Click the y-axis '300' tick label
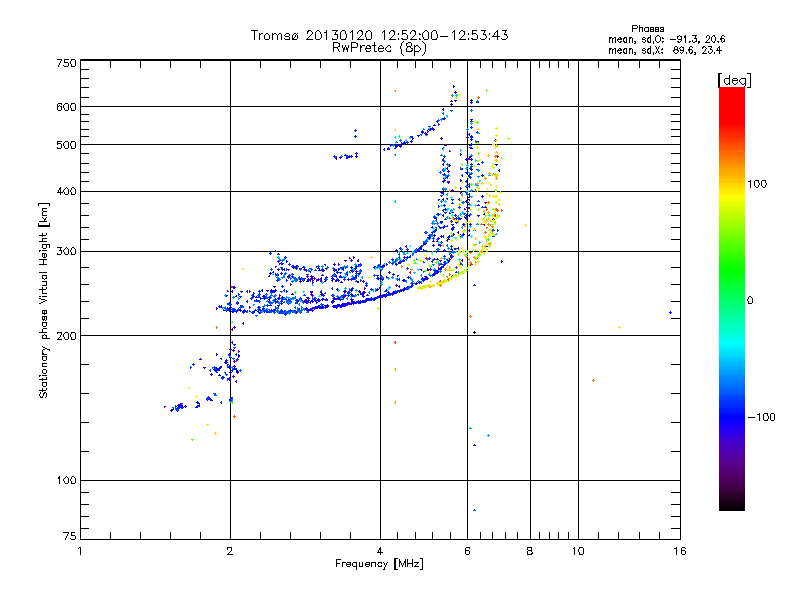This screenshot has height=600, width=800. [67, 252]
